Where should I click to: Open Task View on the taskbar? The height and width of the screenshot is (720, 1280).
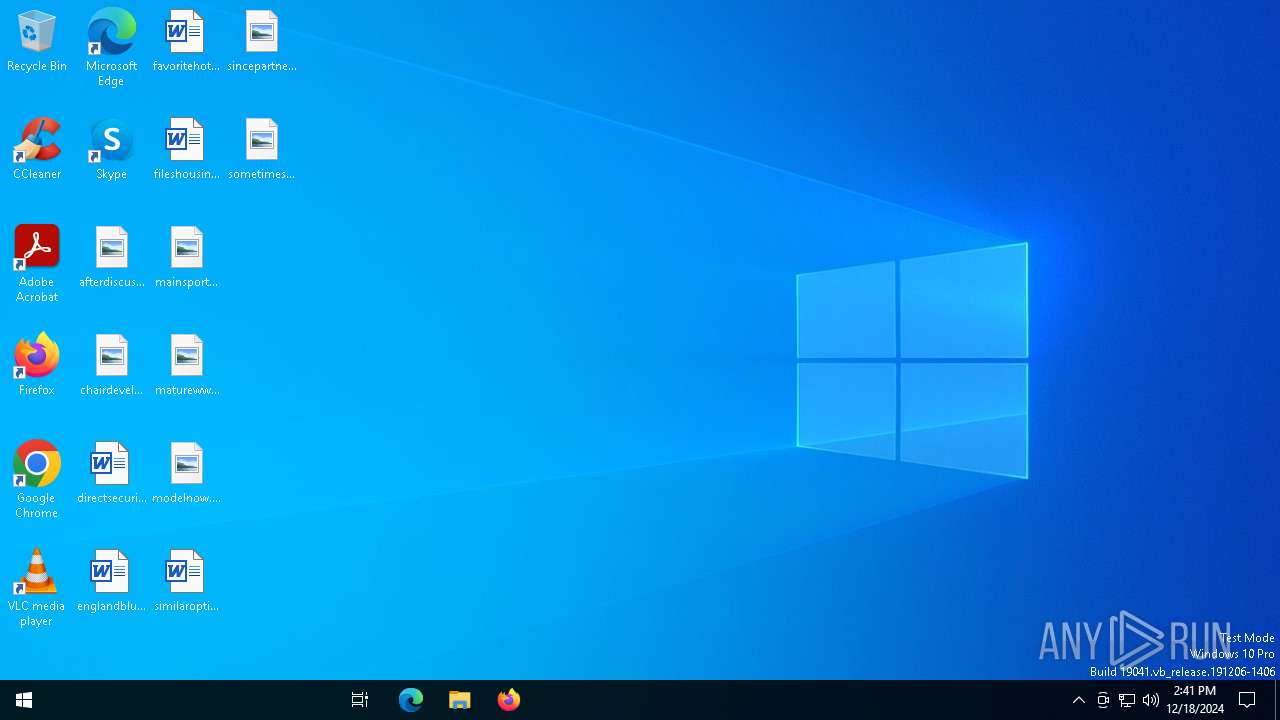(x=360, y=700)
